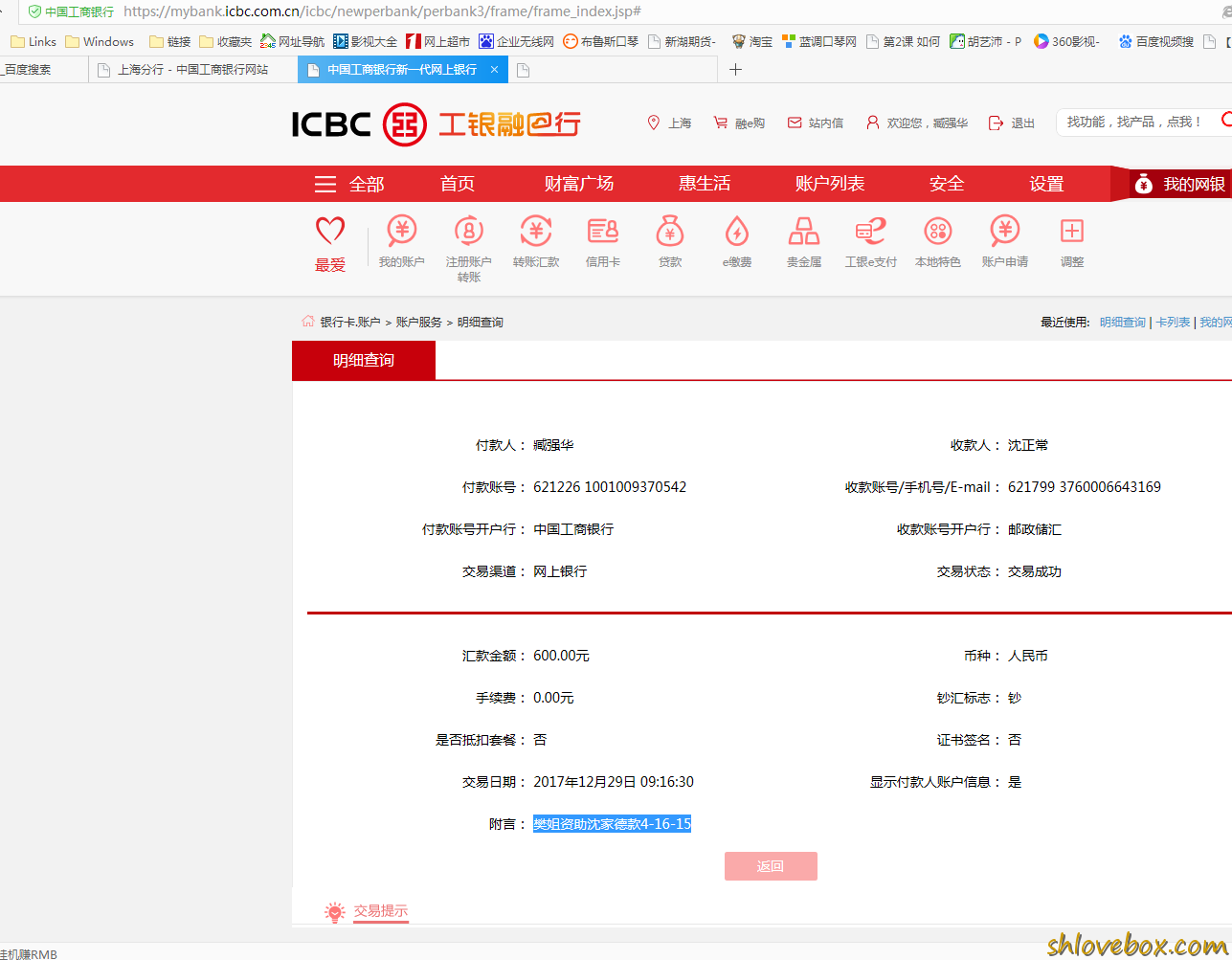Screen dimensions: 1232x960
Task: Open the 注册账户转账 icon
Action: pos(468,232)
